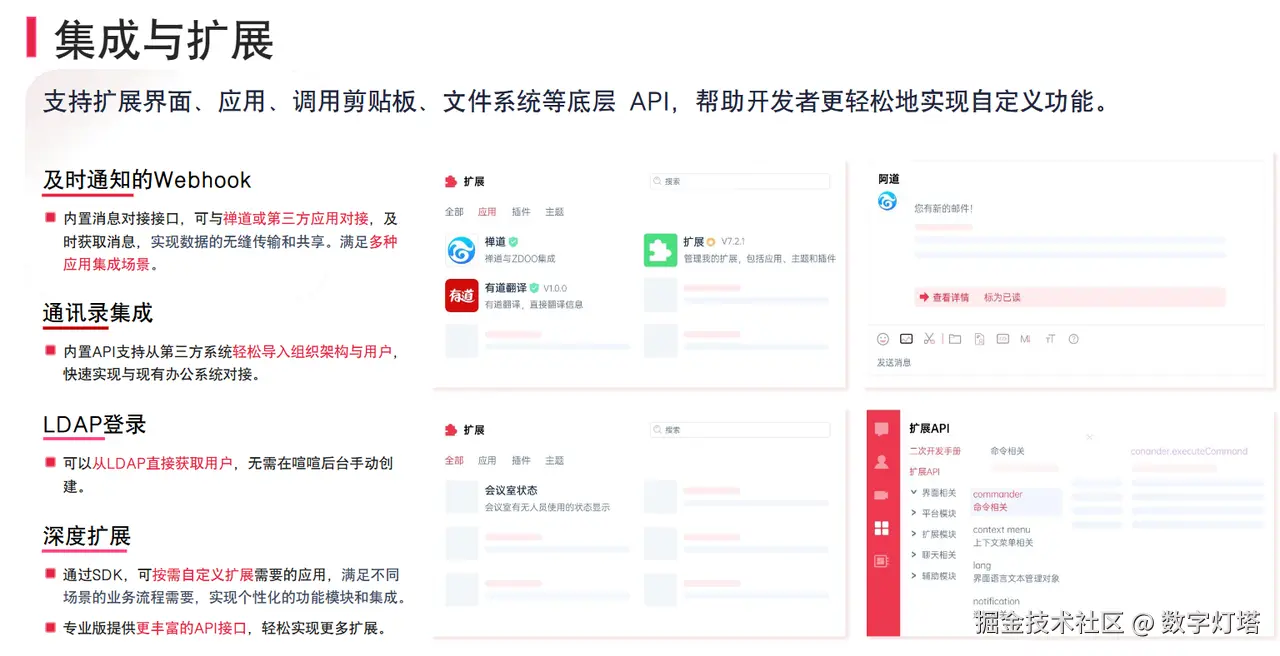Open the help question-mark icon in chat toolbar
Image resolution: width=1280 pixels, height=656 pixels.
[1074, 339]
